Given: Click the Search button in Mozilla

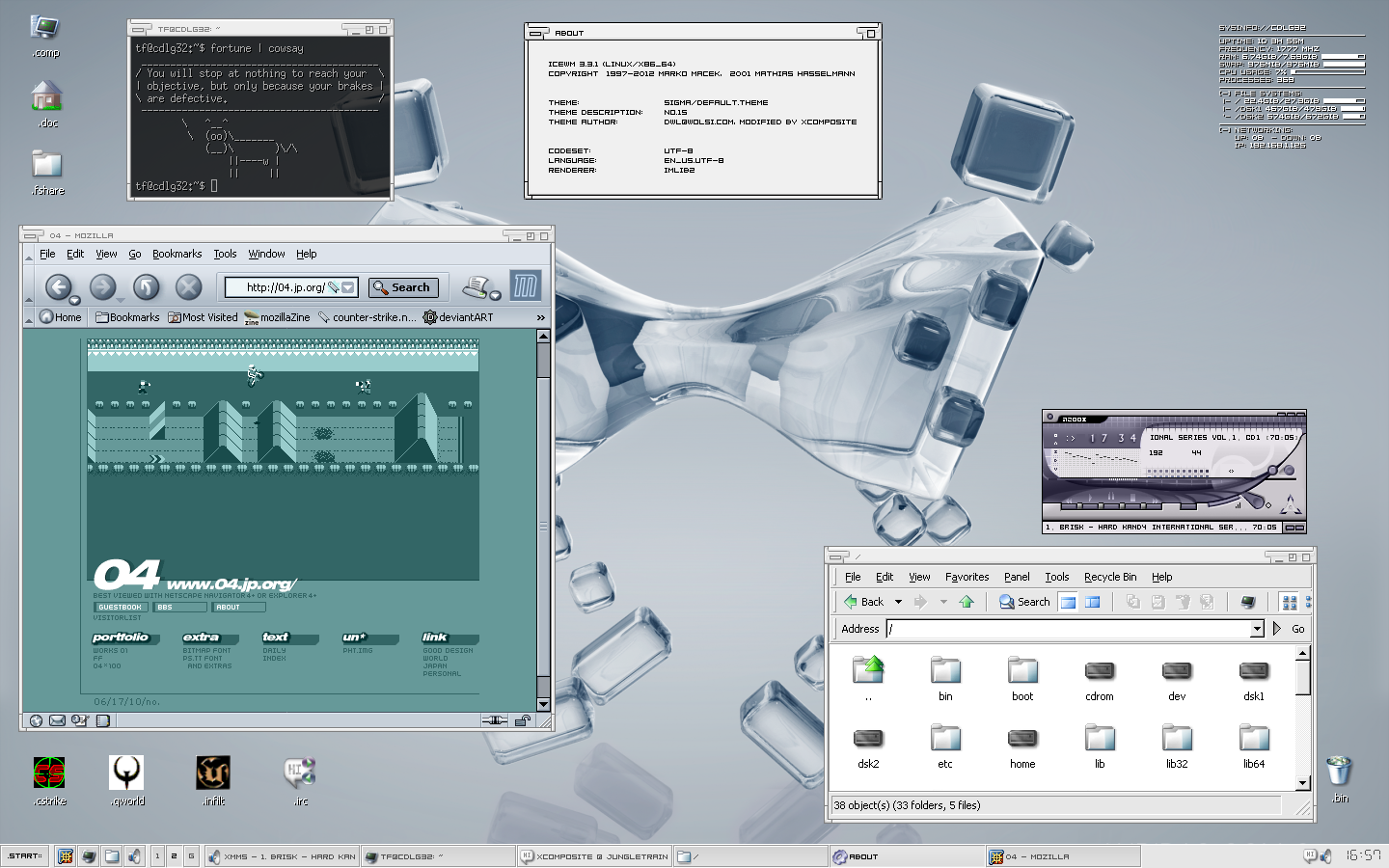Looking at the screenshot, I should 403,287.
